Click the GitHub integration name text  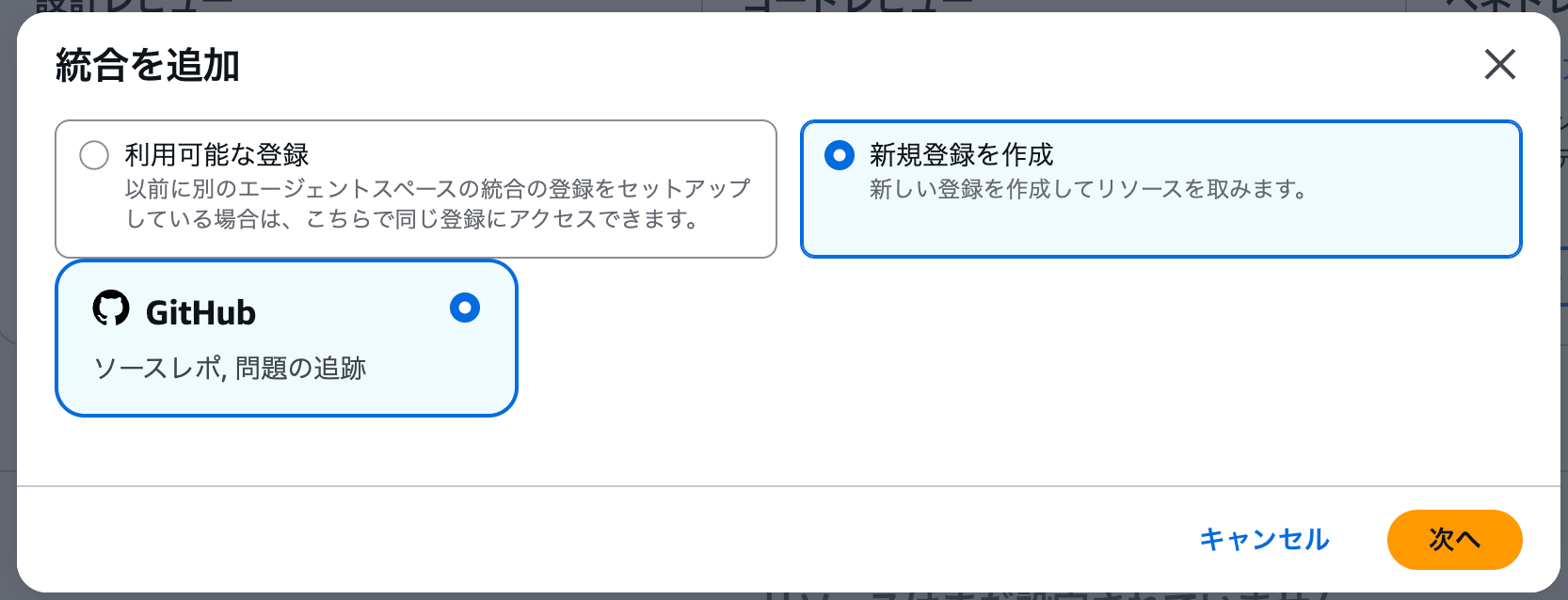pyautogui.click(x=200, y=312)
